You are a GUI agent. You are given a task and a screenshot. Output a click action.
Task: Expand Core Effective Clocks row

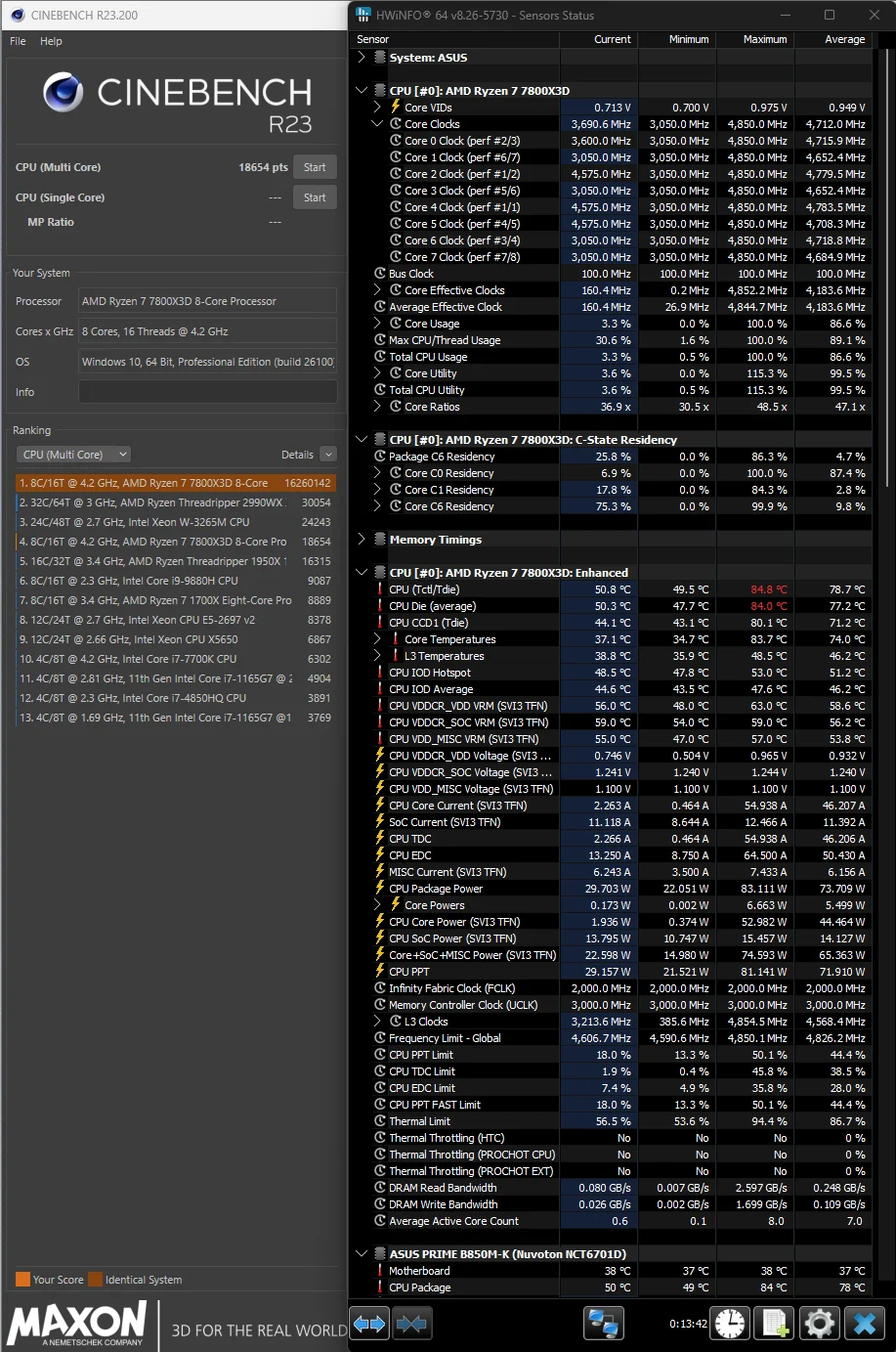click(377, 290)
